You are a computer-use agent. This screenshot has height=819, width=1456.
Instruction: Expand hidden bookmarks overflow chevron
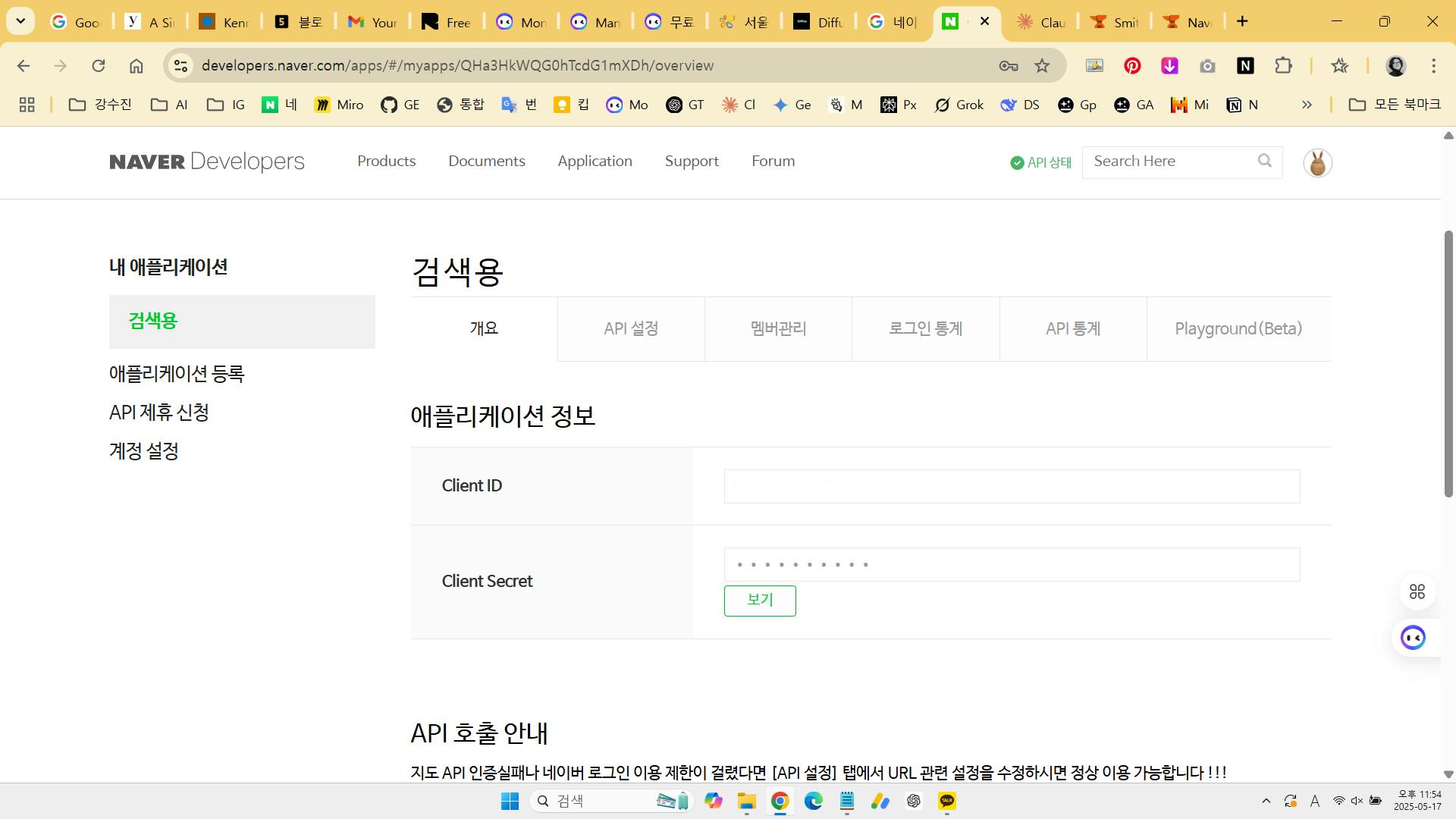click(1307, 105)
